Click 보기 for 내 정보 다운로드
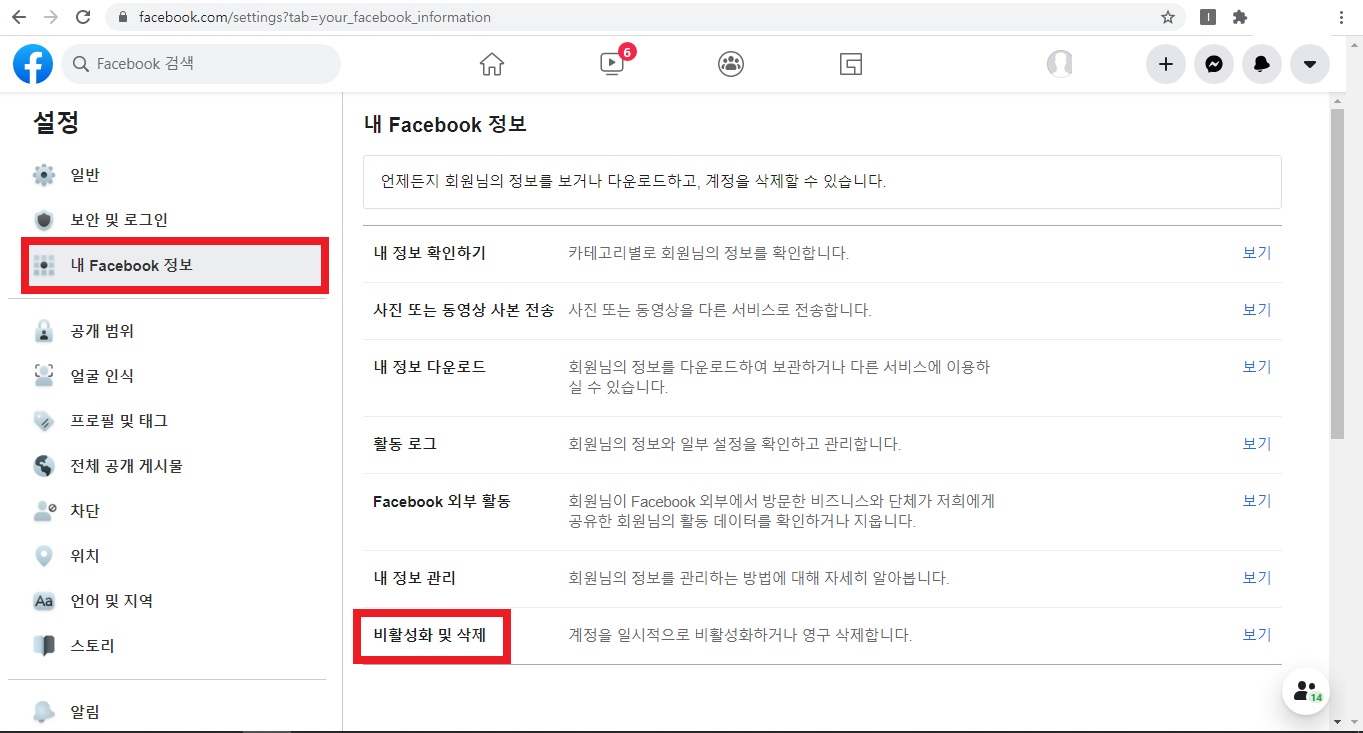Viewport: 1363px width, 733px height. pos(1257,367)
